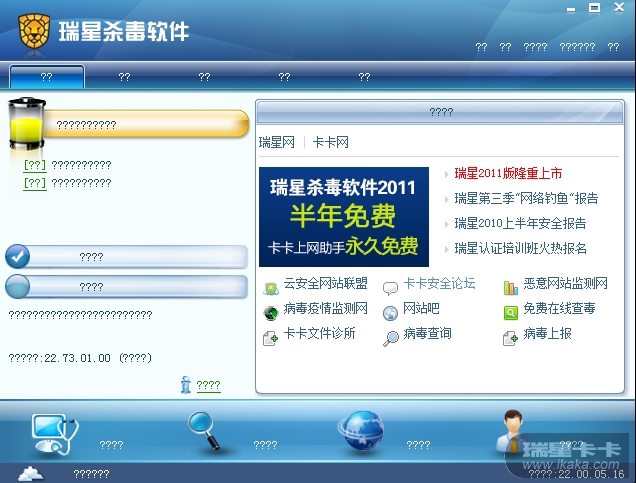The height and width of the screenshot is (483, 636).
Task: Maximize the antivirus window
Action: click(594, 8)
